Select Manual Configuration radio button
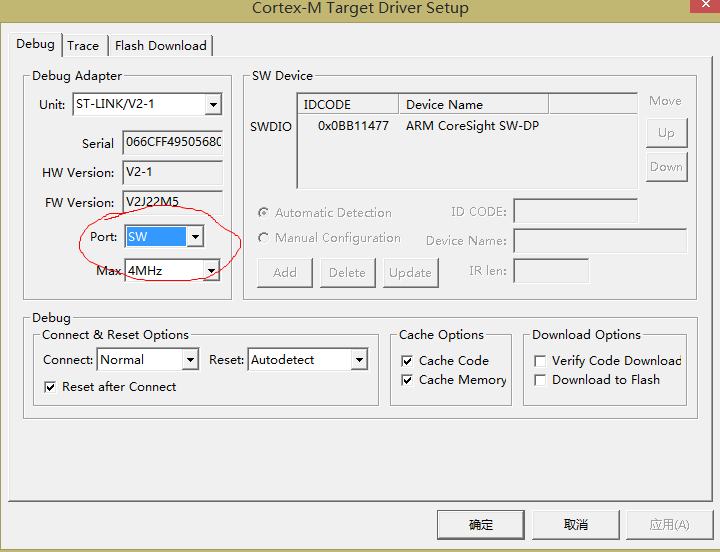 [263, 238]
